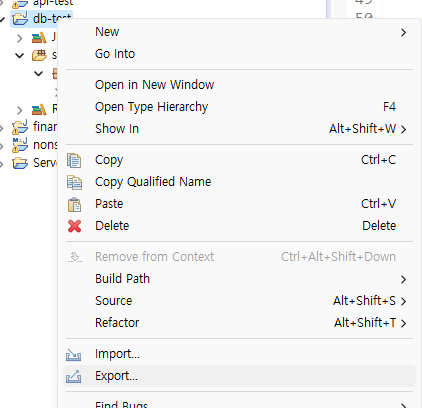This screenshot has width=422, height=408.
Task: Click the Alt+Shift+W shortcut text
Action: click(x=363, y=129)
